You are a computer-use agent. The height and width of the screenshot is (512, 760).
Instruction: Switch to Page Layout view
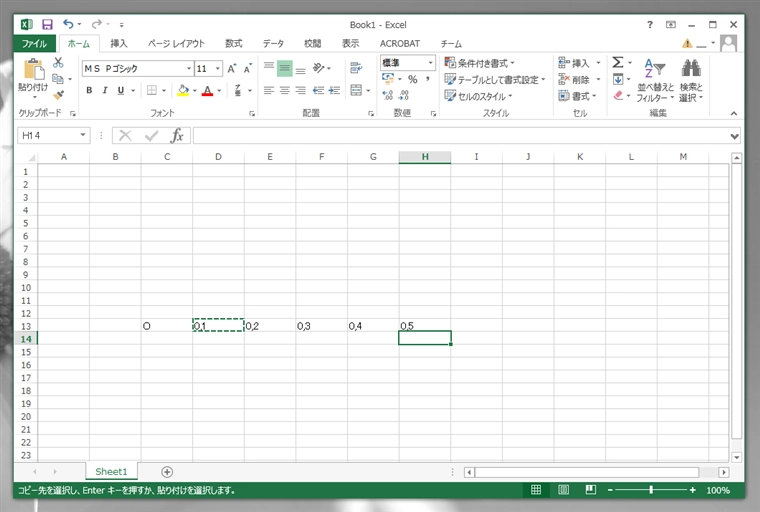[x=563, y=490]
